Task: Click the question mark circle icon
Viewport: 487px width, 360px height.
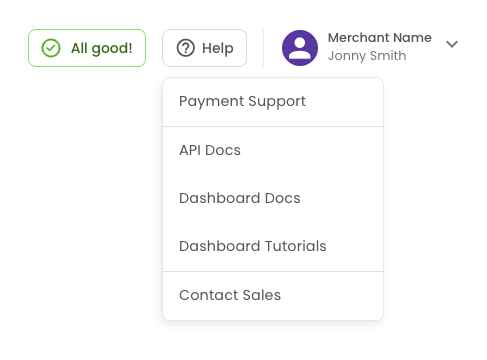Action: (186, 48)
